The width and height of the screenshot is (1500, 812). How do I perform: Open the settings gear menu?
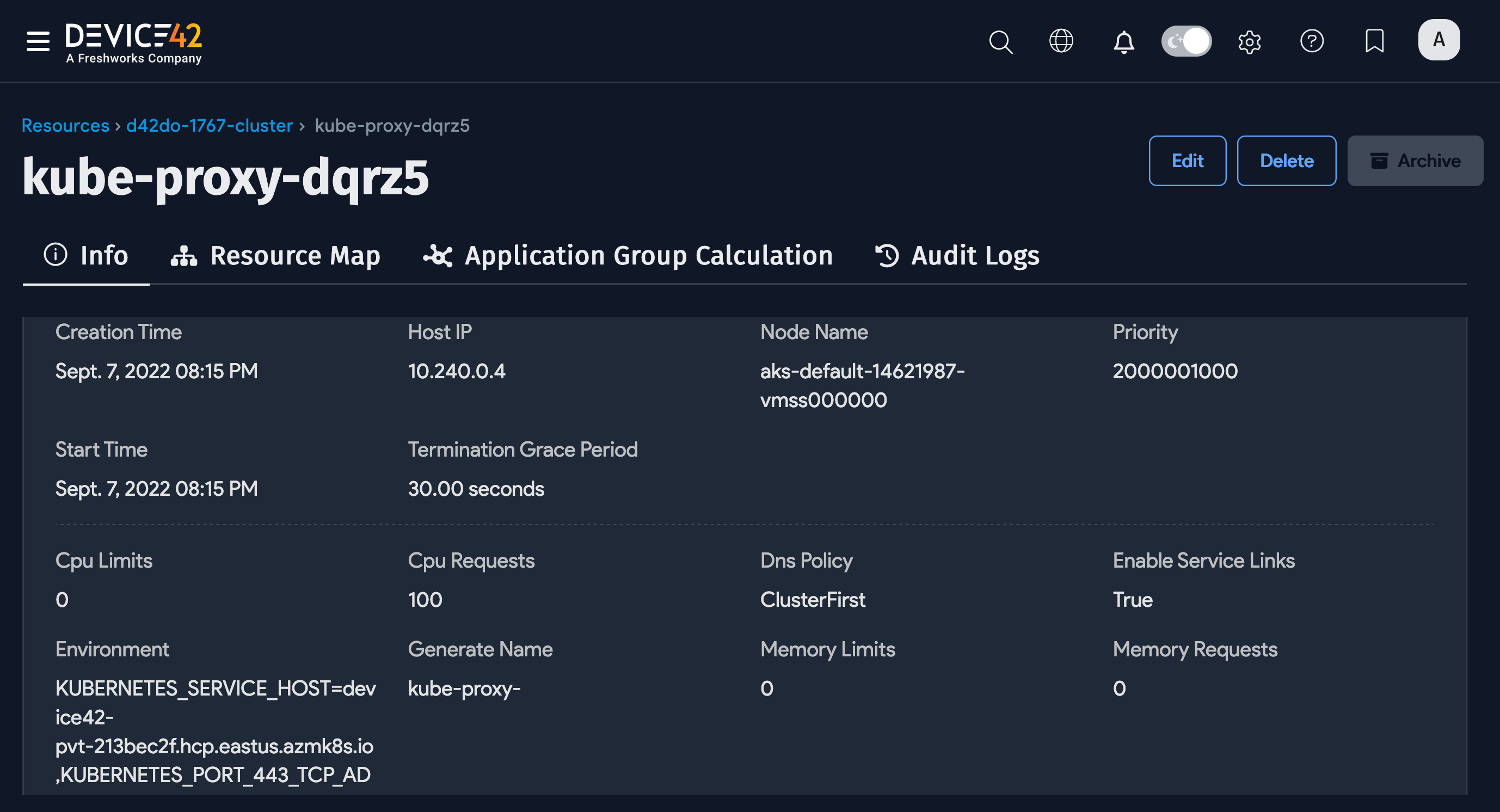tap(1249, 41)
